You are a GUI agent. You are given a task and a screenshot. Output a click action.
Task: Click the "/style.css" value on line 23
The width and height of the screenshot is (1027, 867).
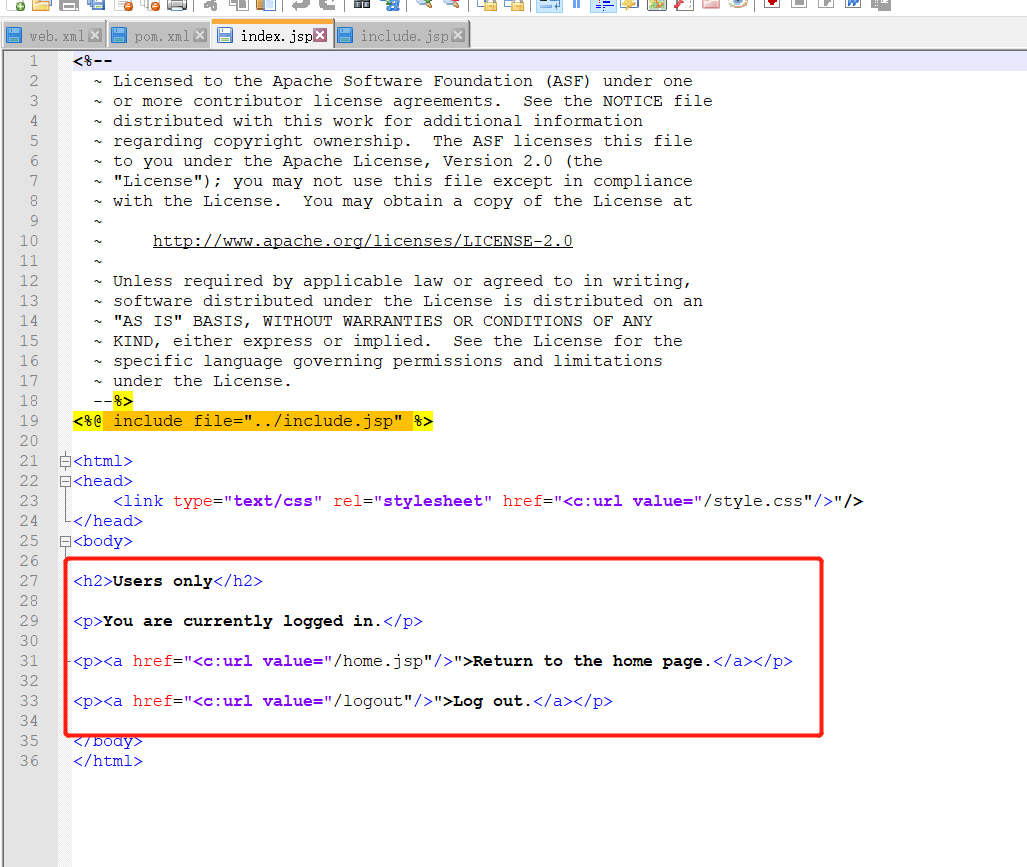click(758, 501)
